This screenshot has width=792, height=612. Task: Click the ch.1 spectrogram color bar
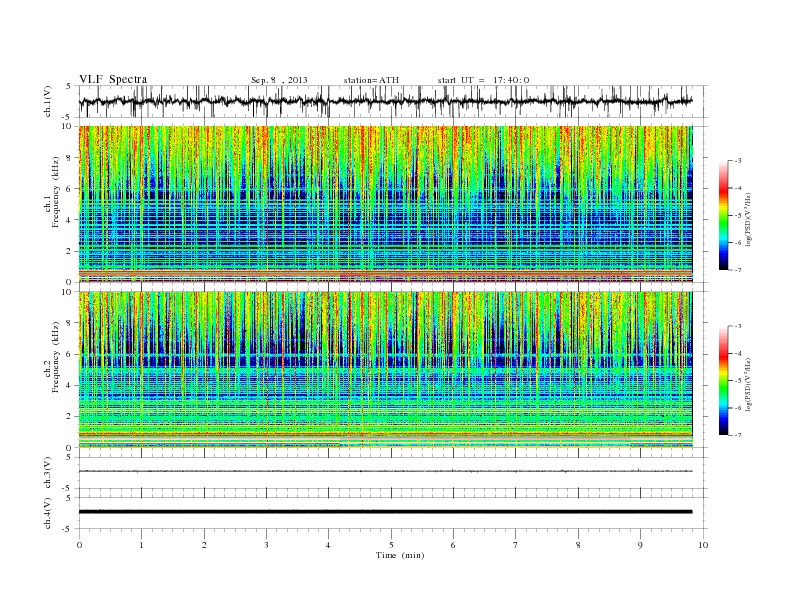click(x=723, y=215)
